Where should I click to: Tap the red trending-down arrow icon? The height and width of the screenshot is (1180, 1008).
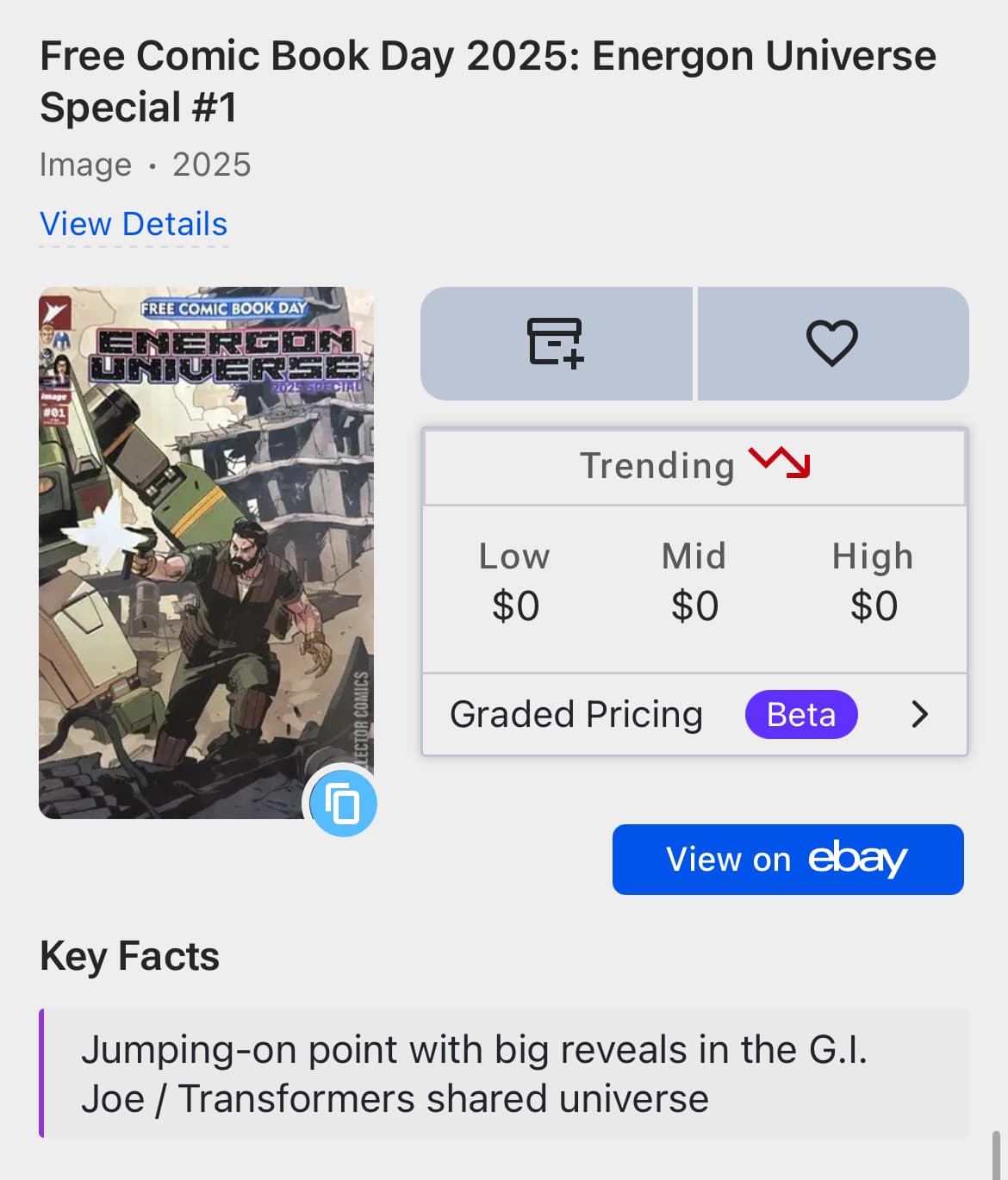(779, 463)
